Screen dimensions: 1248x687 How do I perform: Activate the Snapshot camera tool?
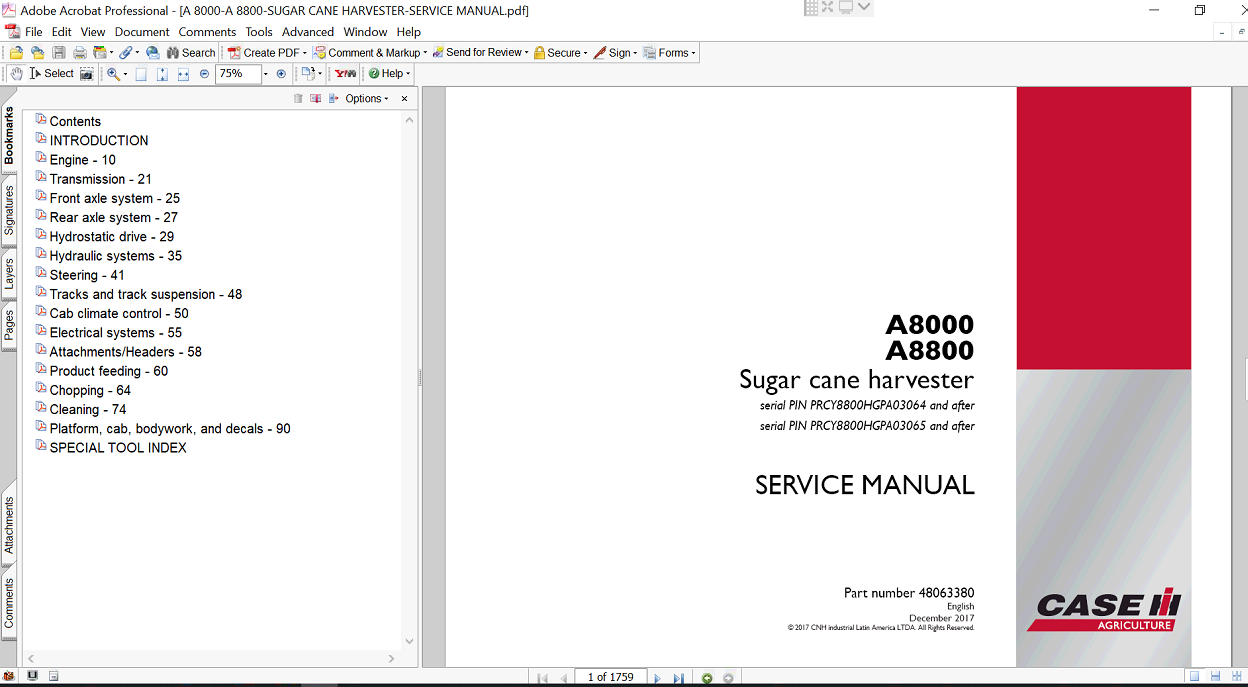(x=87, y=74)
